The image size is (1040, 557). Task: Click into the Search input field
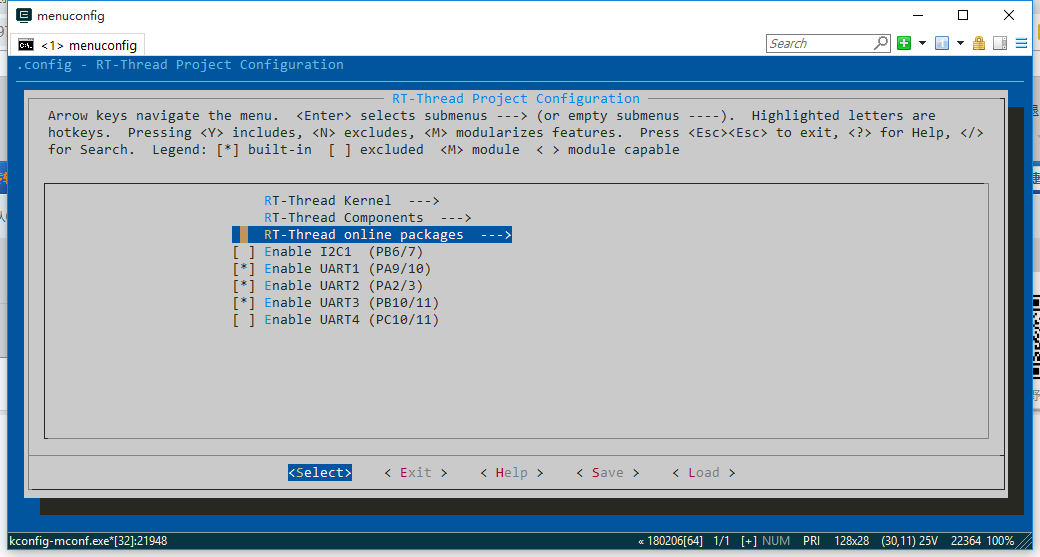(820, 43)
